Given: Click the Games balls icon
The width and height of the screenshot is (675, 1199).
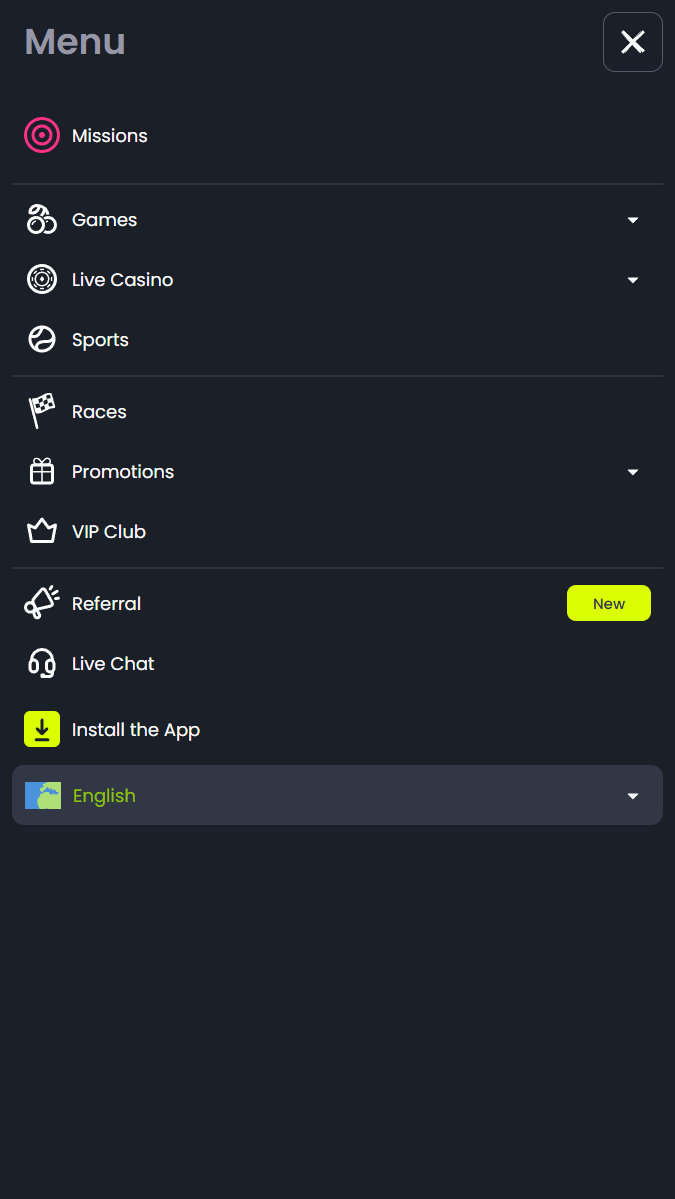Looking at the screenshot, I should pyautogui.click(x=42, y=219).
